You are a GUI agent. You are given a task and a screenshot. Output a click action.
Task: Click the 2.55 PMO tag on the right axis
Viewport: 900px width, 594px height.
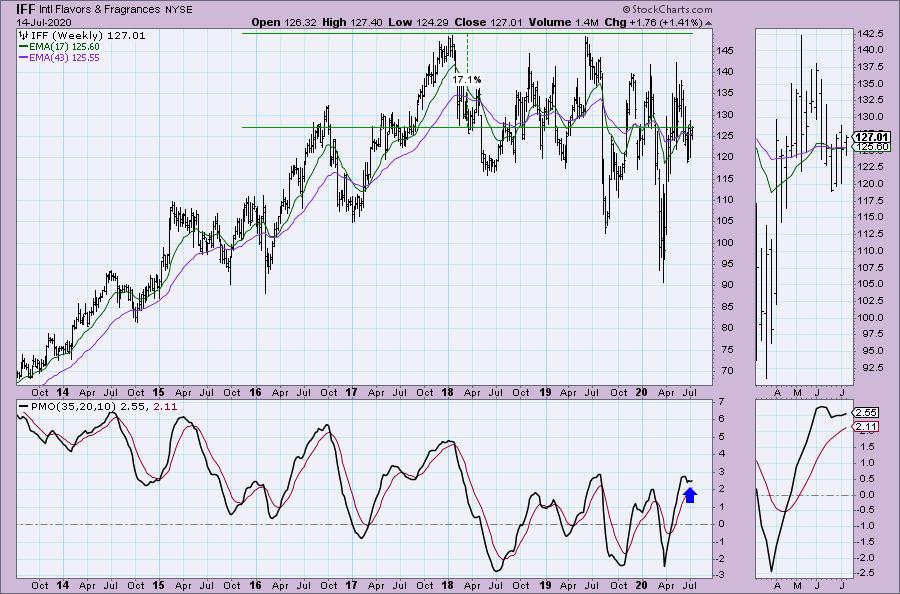pyautogui.click(x=866, y=413)
